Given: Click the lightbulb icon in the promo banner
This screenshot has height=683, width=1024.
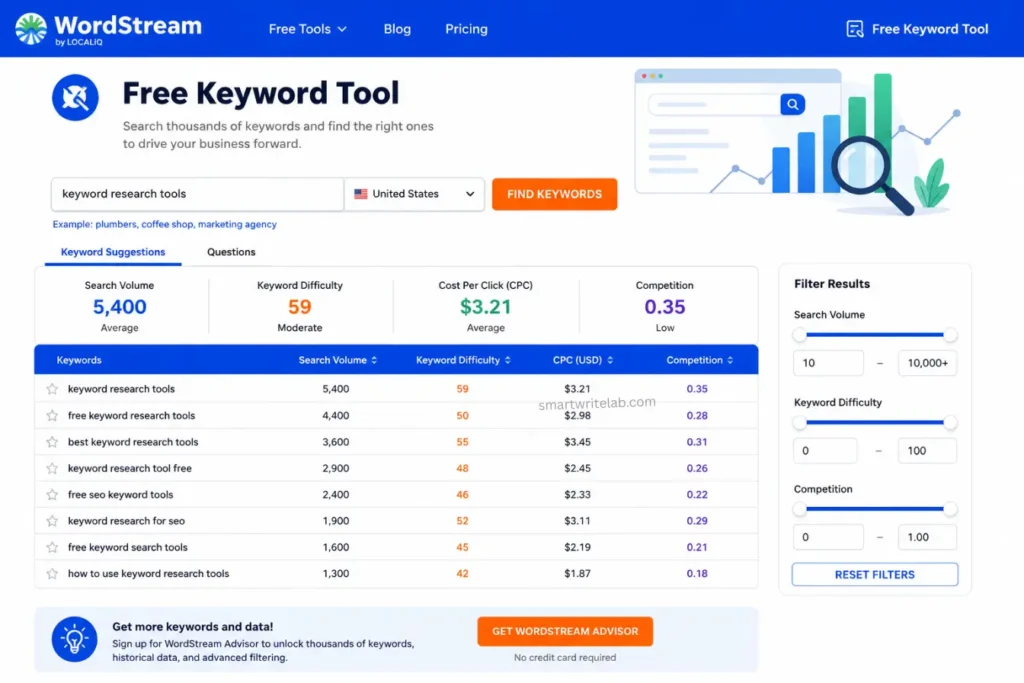Looking at the screenshot, I should pos(74,639).
